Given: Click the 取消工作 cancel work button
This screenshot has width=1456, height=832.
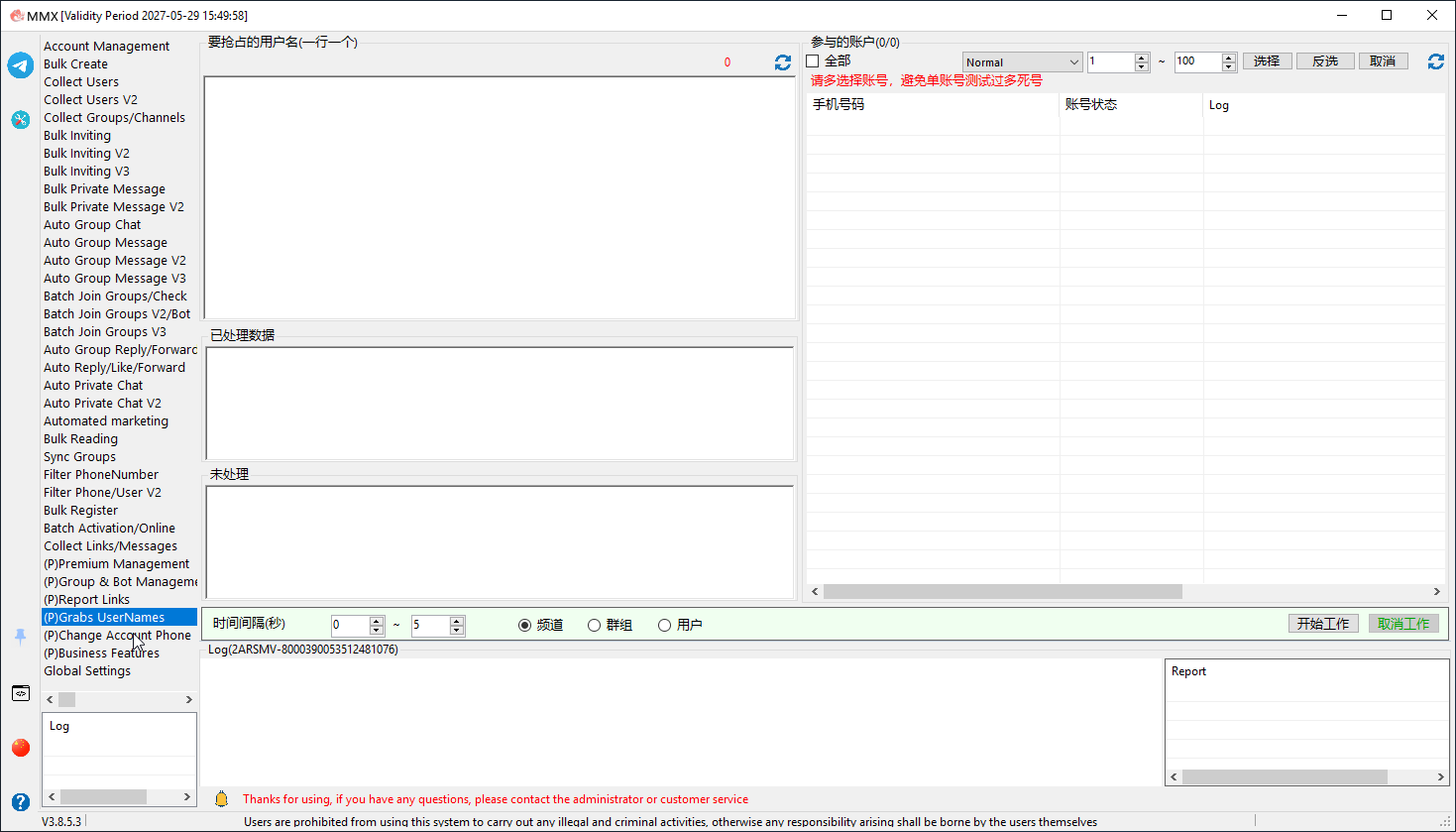Looking at the screenshot, I should [1403, 624].
